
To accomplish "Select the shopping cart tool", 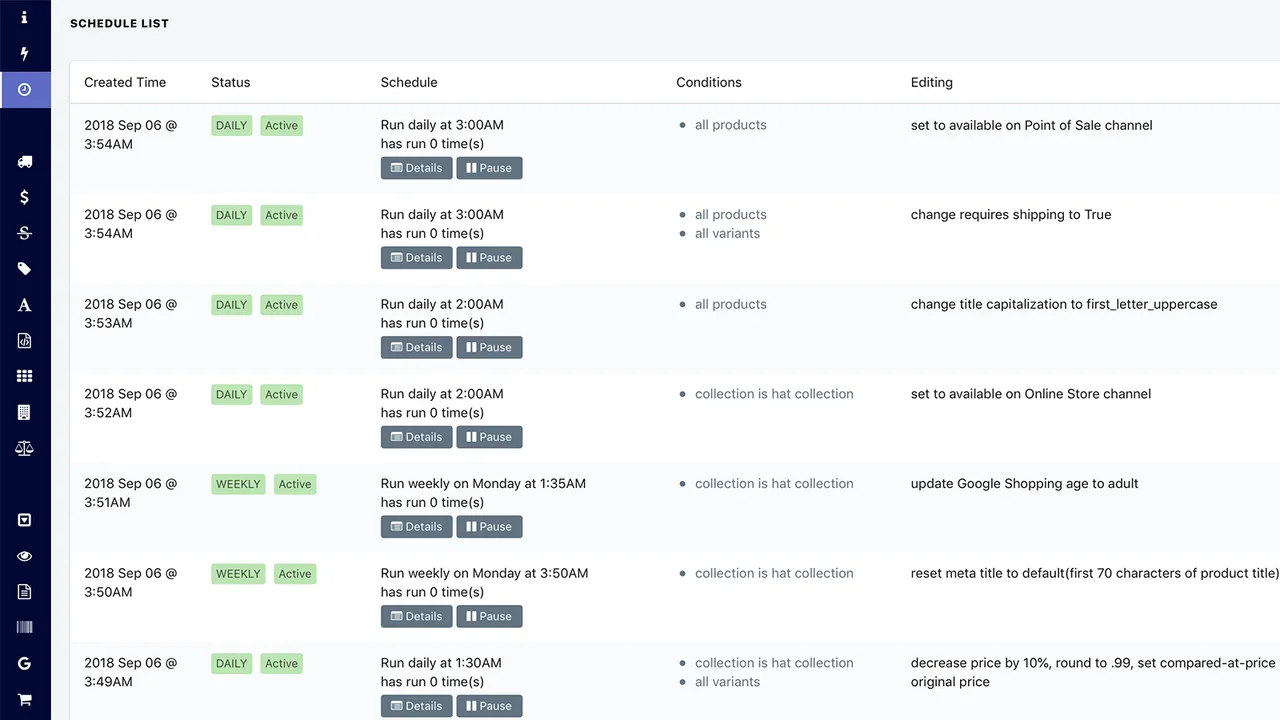I will coord(25,699).
